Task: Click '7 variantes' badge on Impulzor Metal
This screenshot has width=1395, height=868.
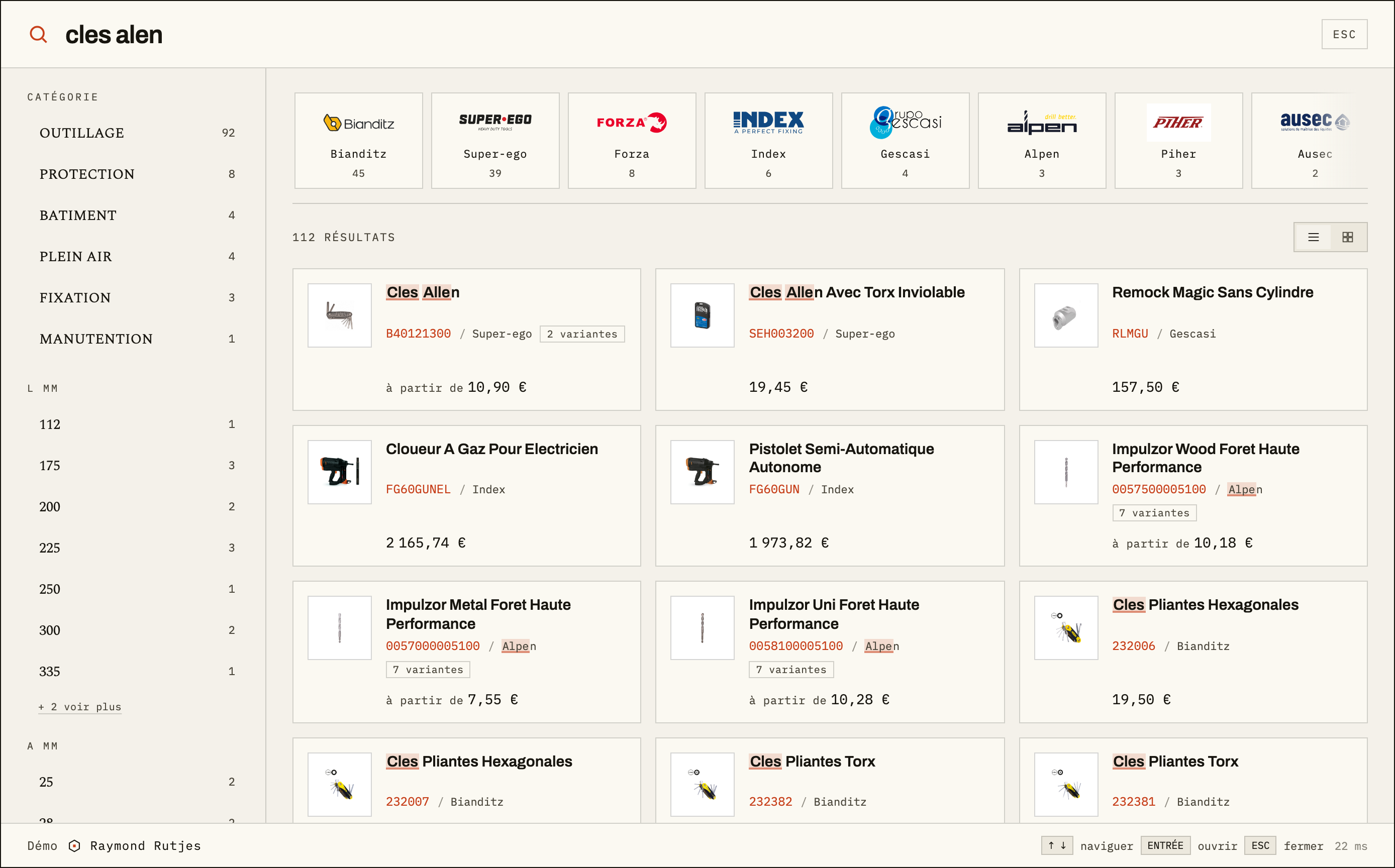Action: pyautogui.click(x=428, y=670)
